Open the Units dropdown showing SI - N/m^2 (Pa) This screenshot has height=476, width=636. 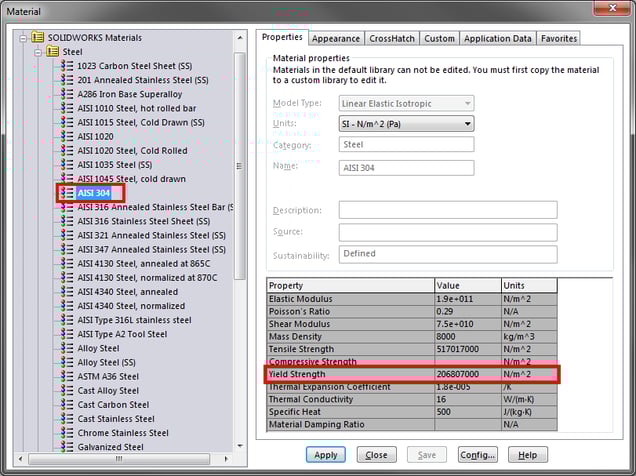click(x=406, y=124)
